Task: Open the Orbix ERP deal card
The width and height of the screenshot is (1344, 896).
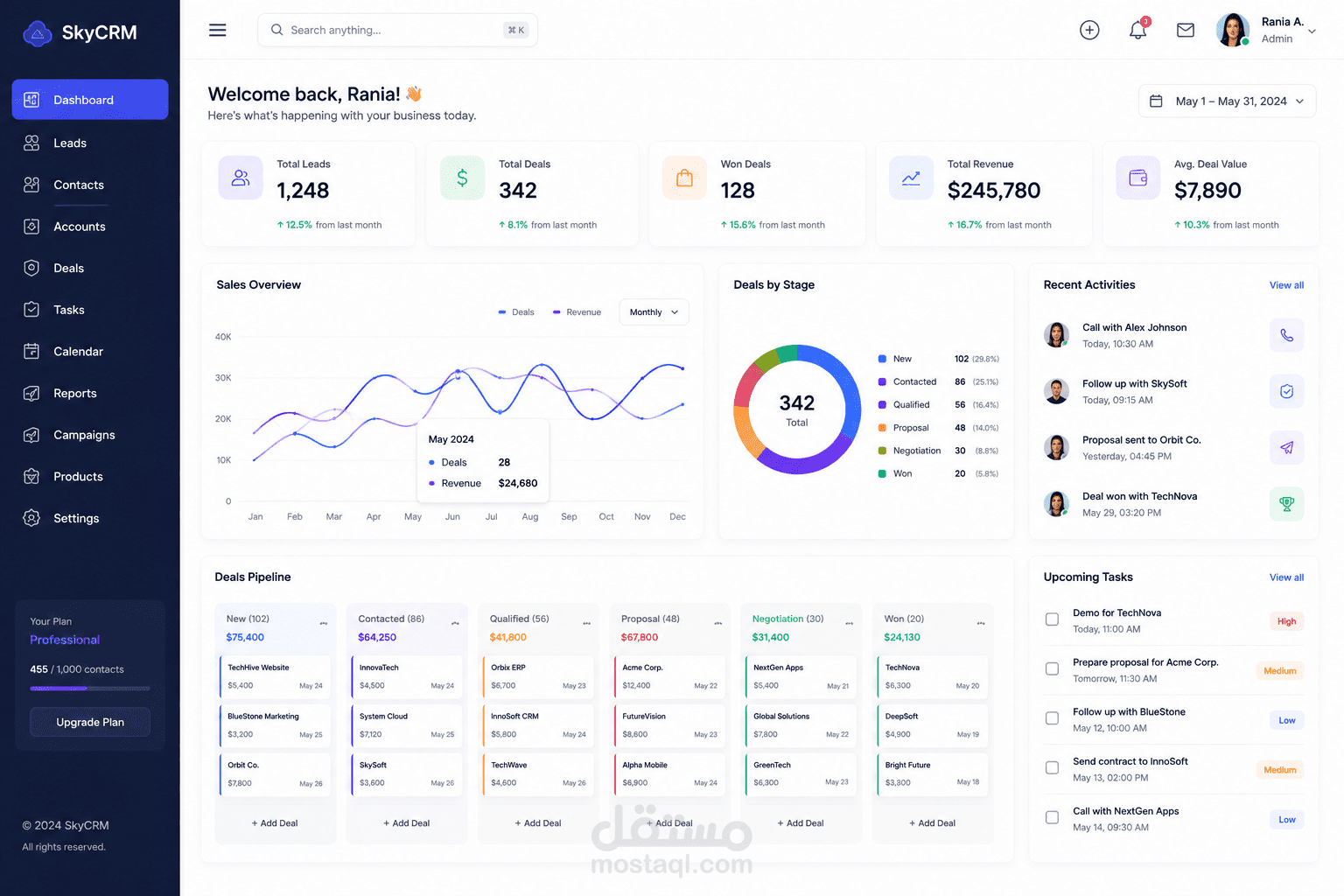Action: (x=538, y=676)
